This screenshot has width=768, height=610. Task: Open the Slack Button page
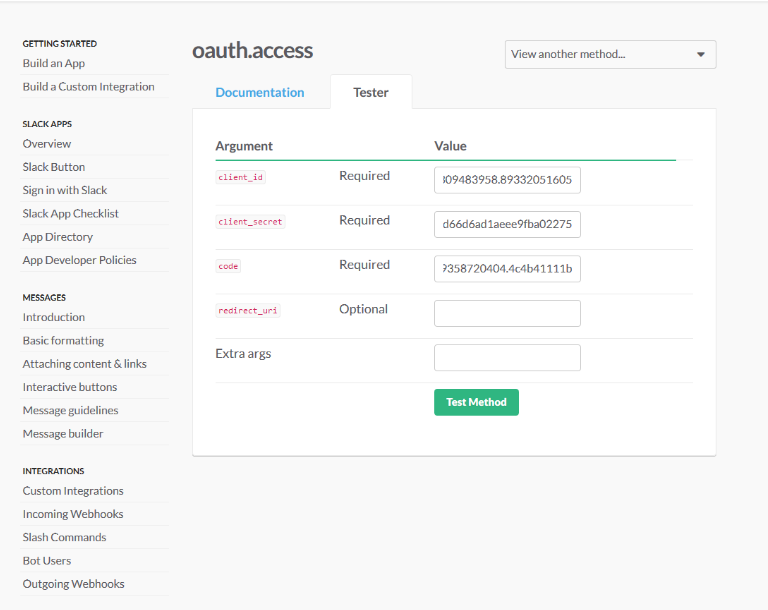coord(54,167)
